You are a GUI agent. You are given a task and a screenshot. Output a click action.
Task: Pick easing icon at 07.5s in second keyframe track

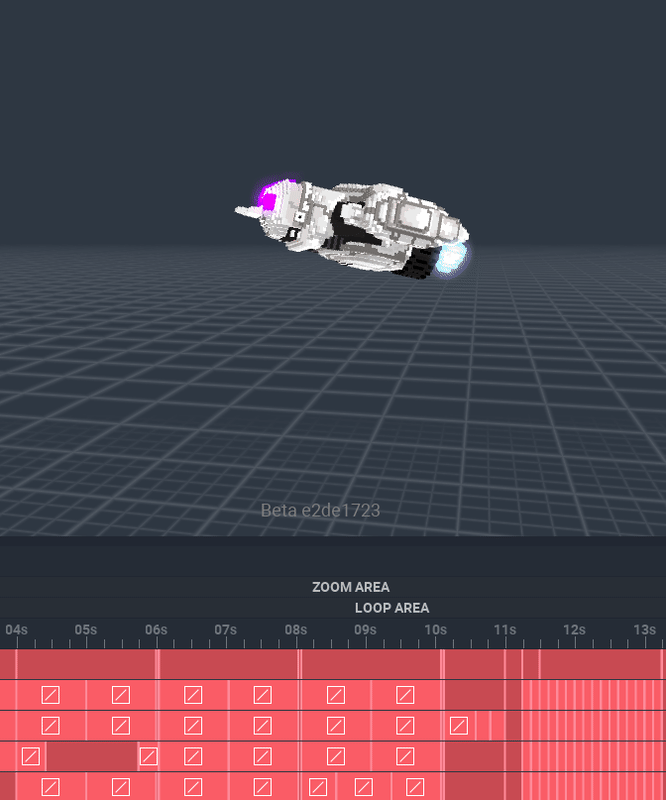point(263,726)
